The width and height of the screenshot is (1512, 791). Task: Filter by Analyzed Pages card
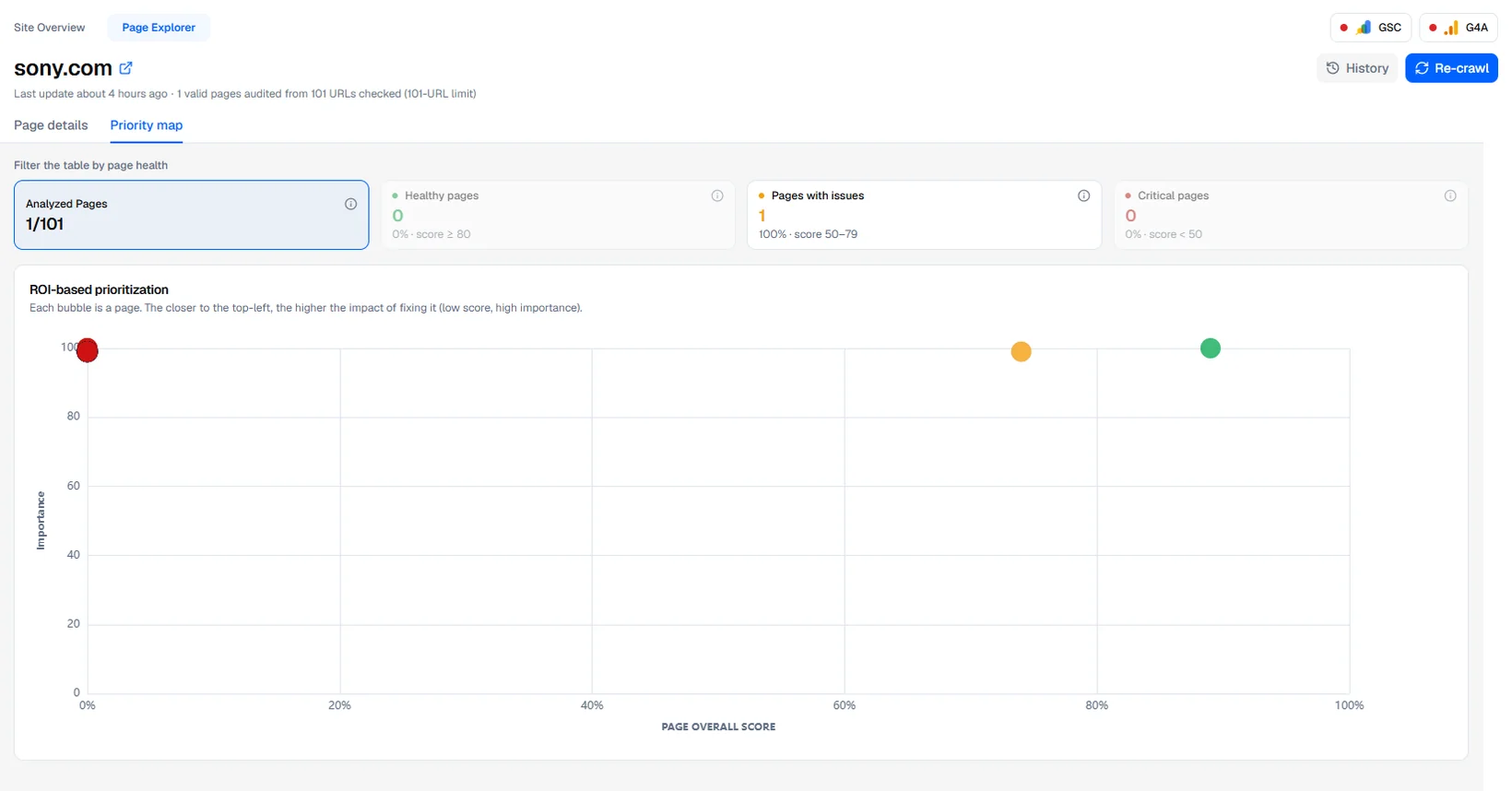point(192,215)
